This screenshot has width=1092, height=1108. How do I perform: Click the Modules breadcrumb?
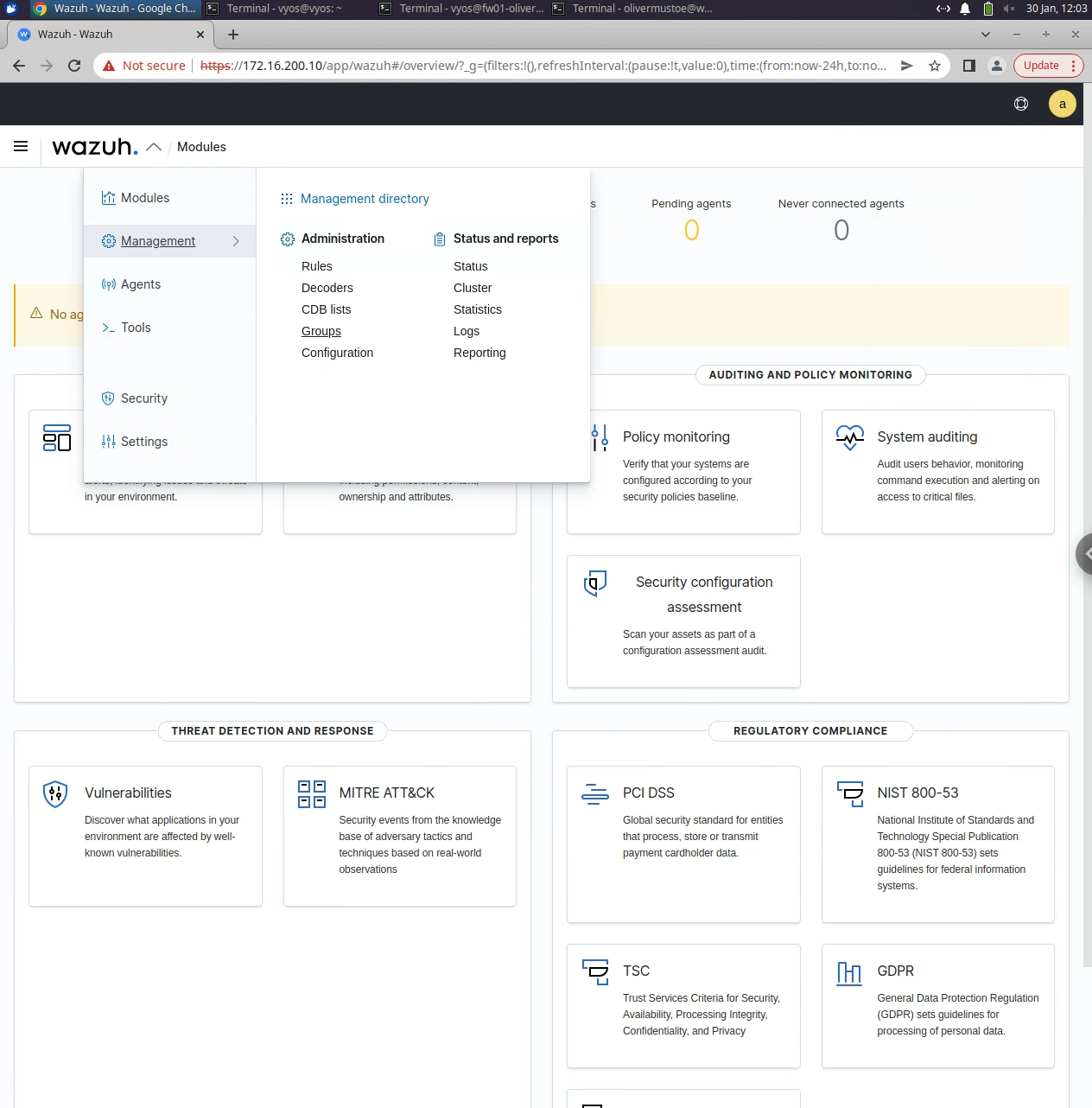pos(201,147)
